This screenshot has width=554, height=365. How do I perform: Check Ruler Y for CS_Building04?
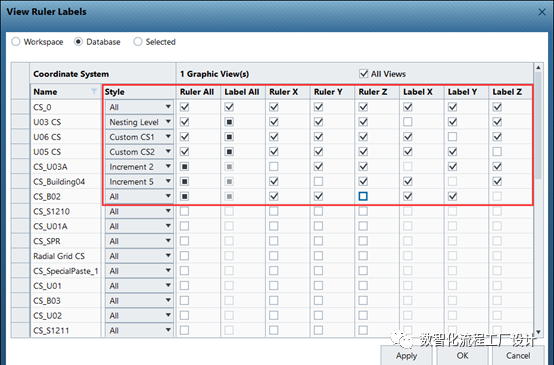coord(318,181)
